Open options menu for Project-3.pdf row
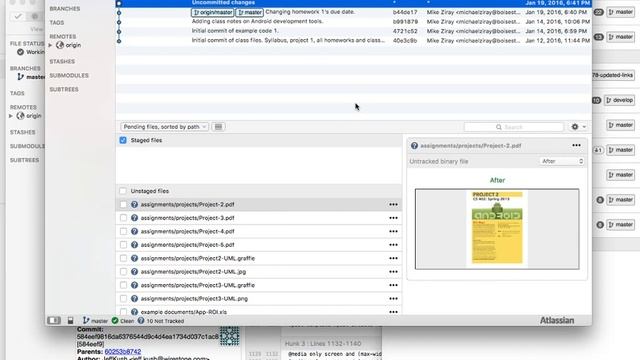The width and height of the screenshot is (640, 360). click(393, 218)
